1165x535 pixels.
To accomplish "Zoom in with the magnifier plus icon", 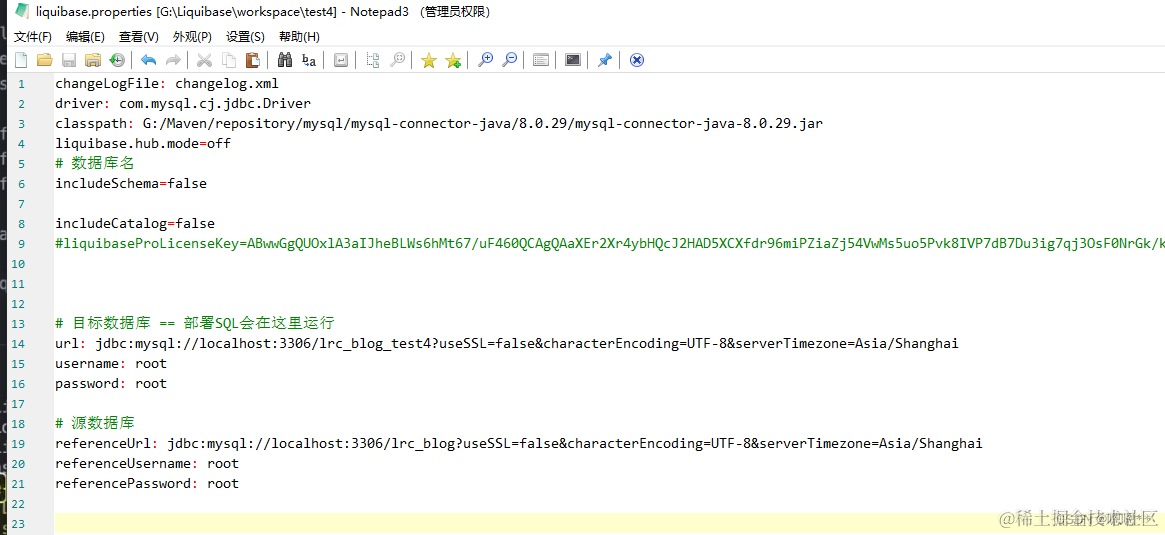I will coord(485,60).
